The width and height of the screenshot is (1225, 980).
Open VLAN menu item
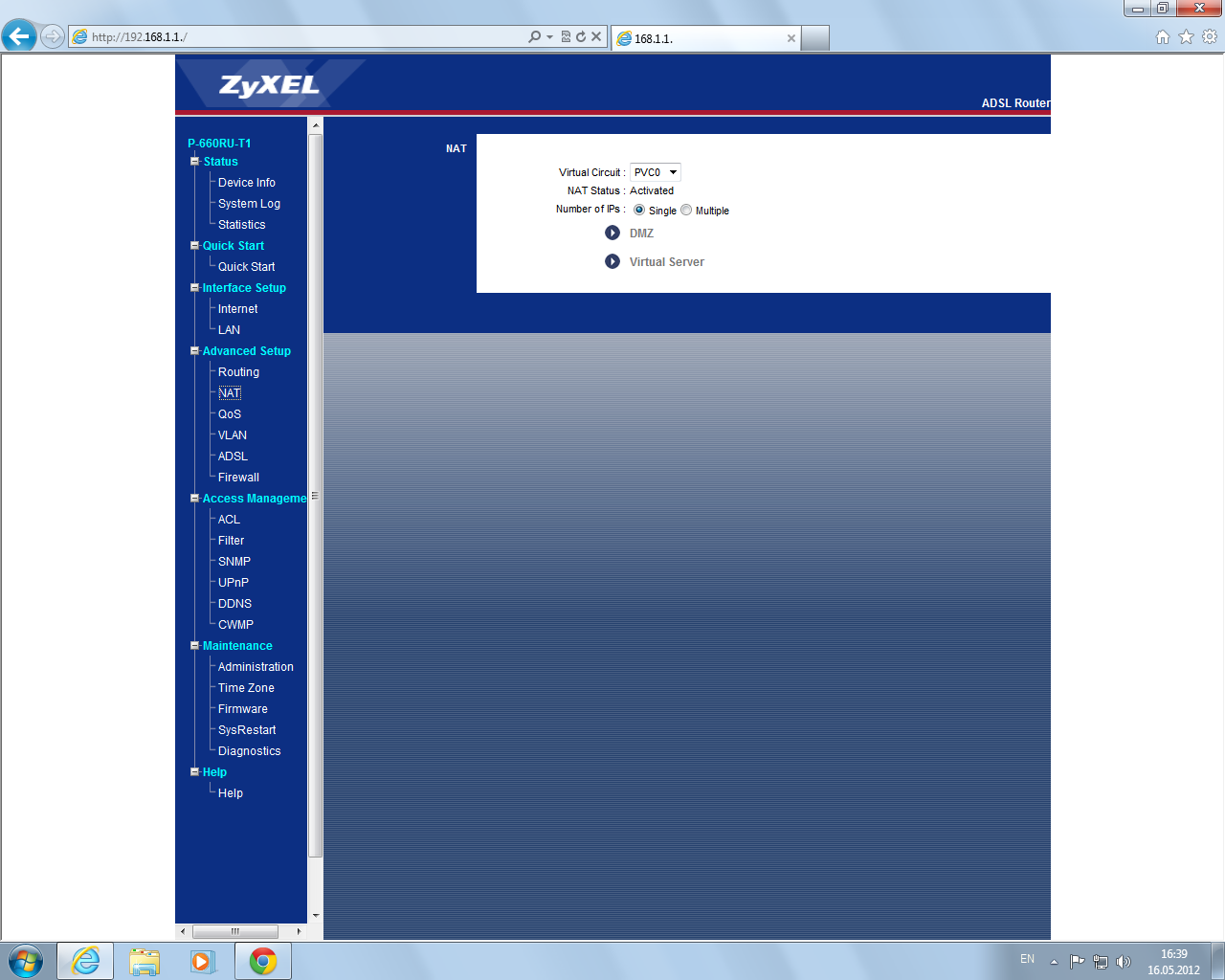coord(233,435)
